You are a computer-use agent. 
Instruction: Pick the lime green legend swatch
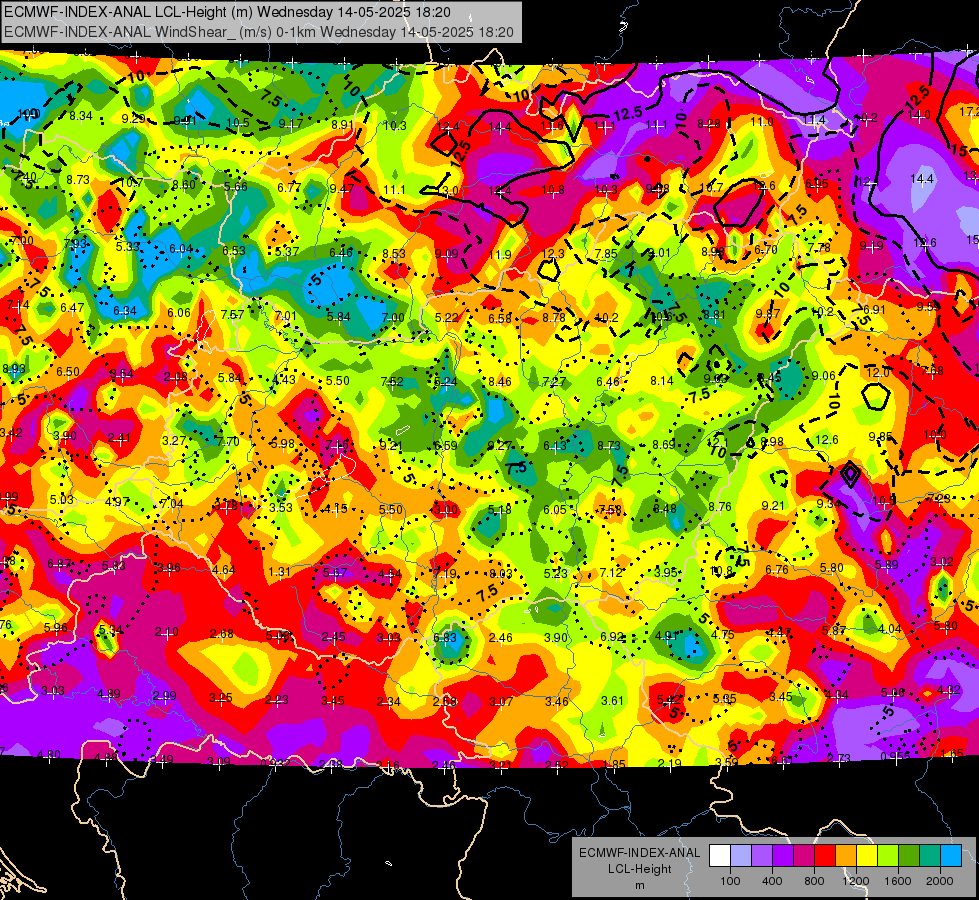point(888,855)
